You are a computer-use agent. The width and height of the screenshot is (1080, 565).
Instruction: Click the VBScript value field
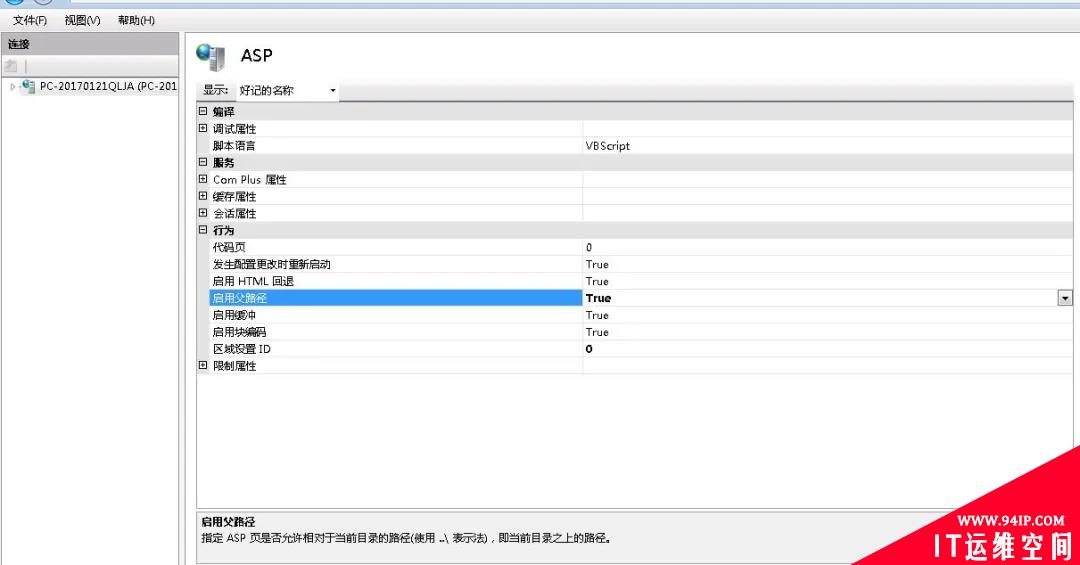(827, 145)
